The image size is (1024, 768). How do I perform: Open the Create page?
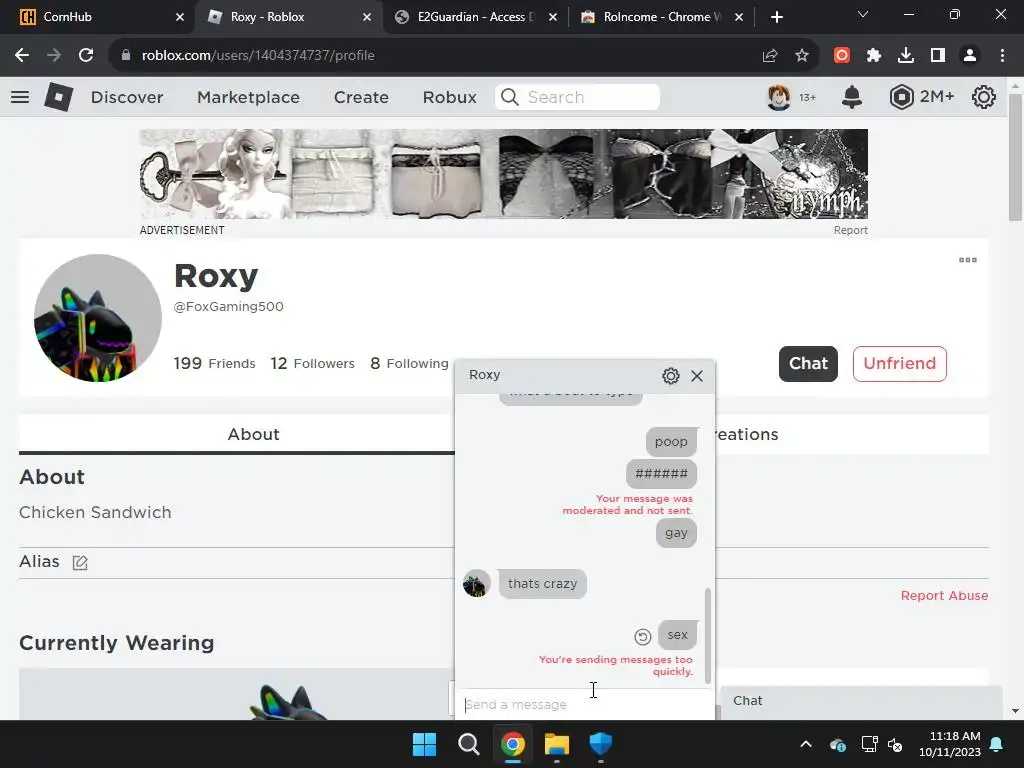(361, 97)
